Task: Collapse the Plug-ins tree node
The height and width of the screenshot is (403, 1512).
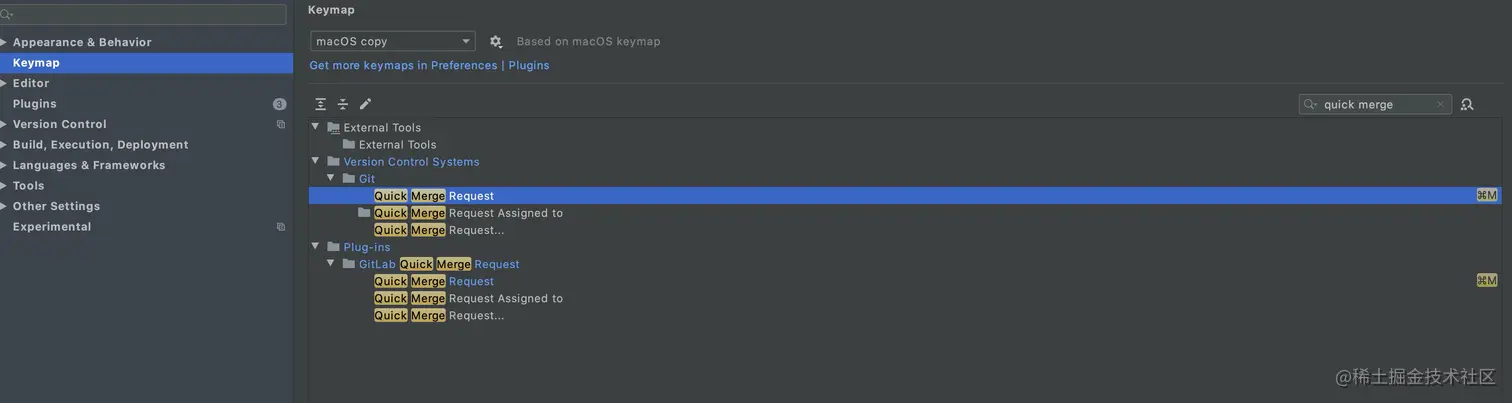Action: (x=316, y=247)
